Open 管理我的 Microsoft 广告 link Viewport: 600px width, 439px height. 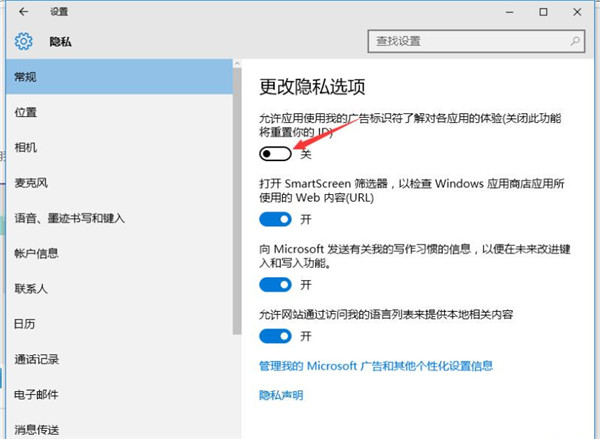click(376, 367)
